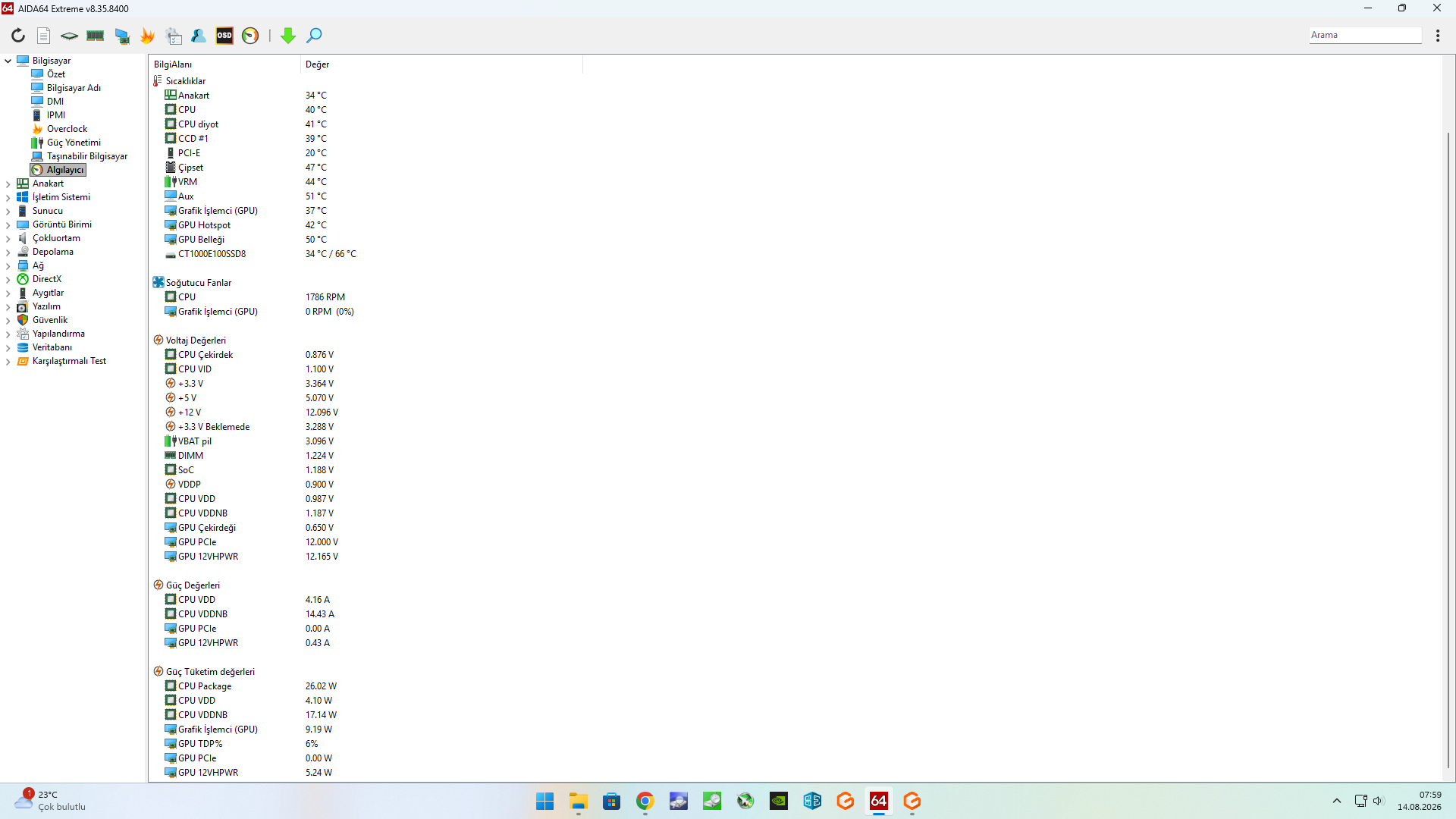Select DMI in the tree
The width and height of the screenshot is (1456, 819).
point(55,102)
